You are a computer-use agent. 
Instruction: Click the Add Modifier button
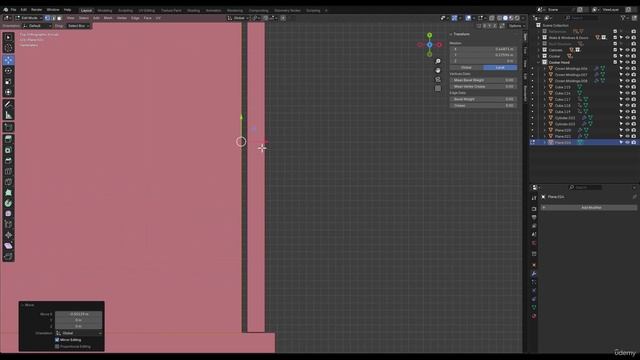[589, 207]
